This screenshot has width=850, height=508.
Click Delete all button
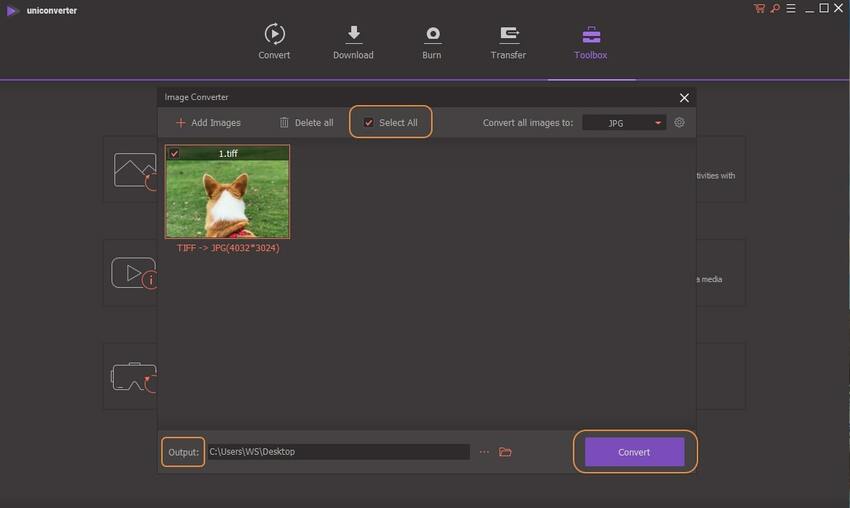pos(306,123)
